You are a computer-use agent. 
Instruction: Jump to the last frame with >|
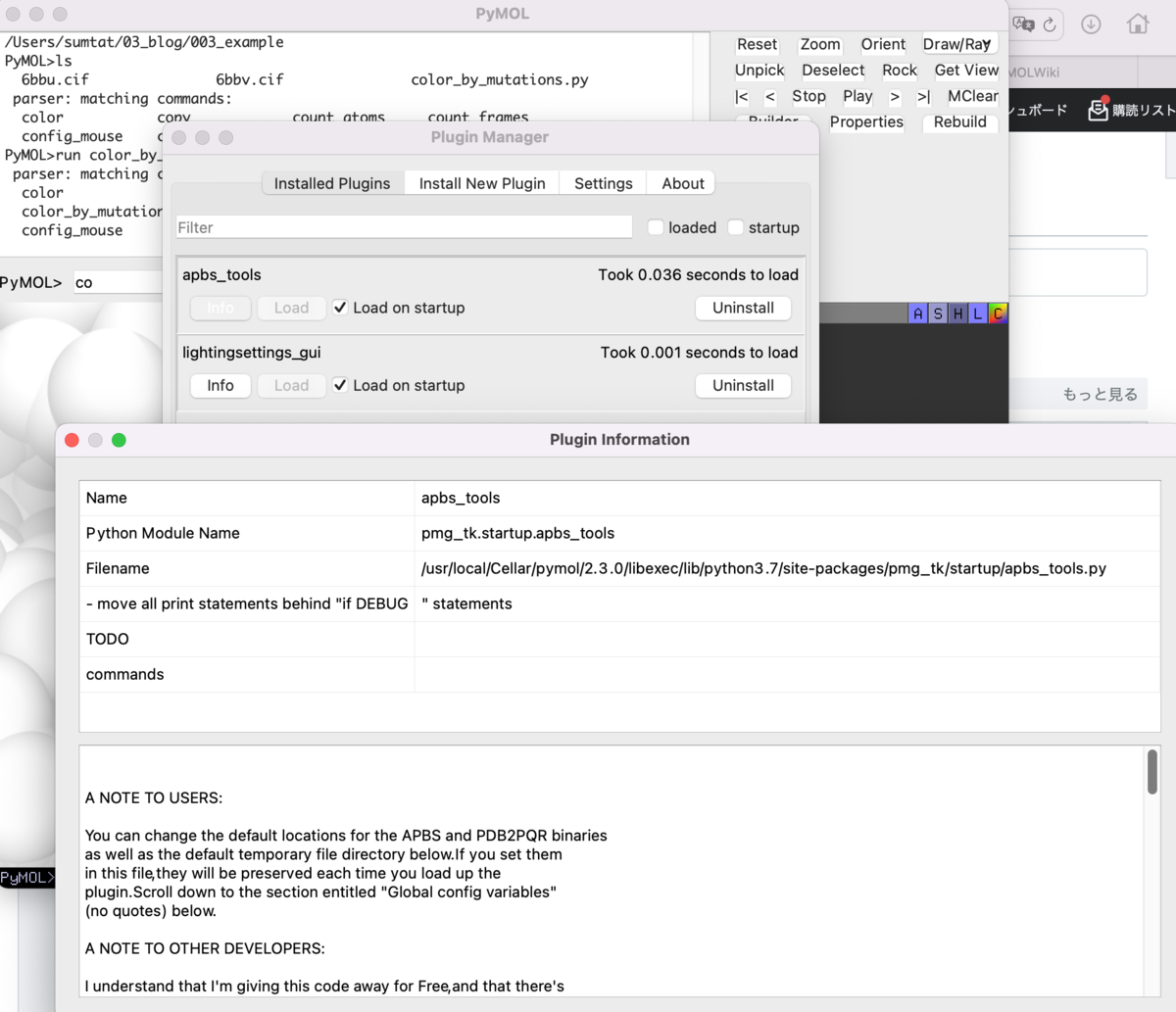click(923, 96)
